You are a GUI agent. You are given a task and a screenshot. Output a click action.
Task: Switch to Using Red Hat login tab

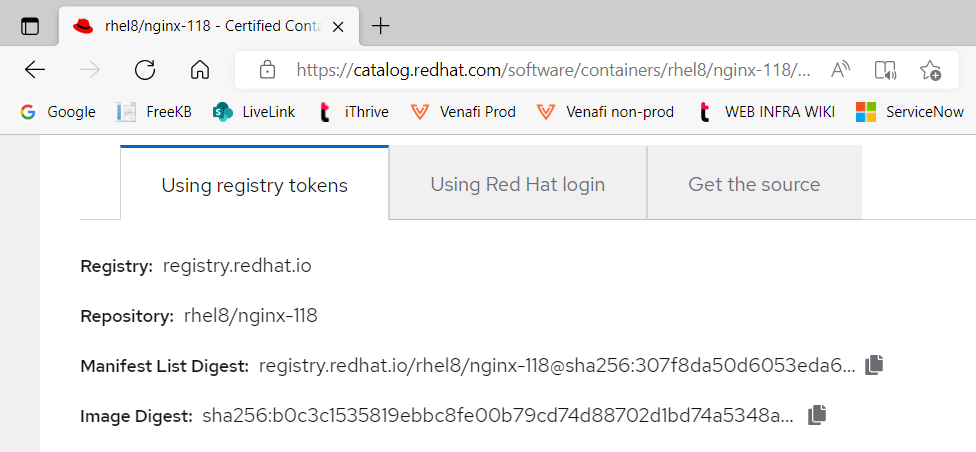click(518, 184)
